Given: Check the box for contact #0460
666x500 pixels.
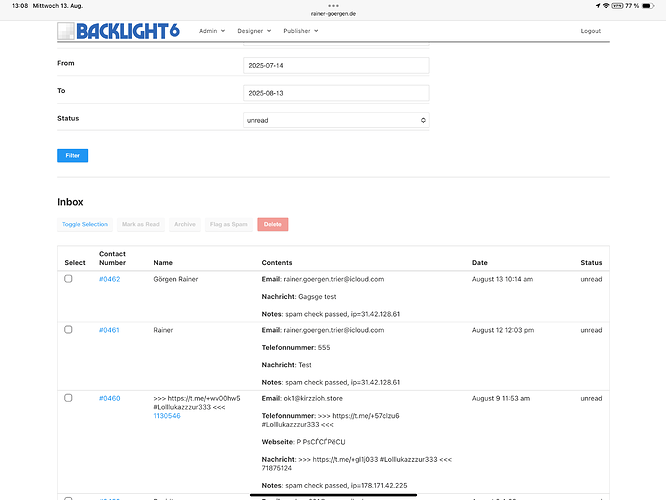Looking at the screenshot, I should pos(68,398).
